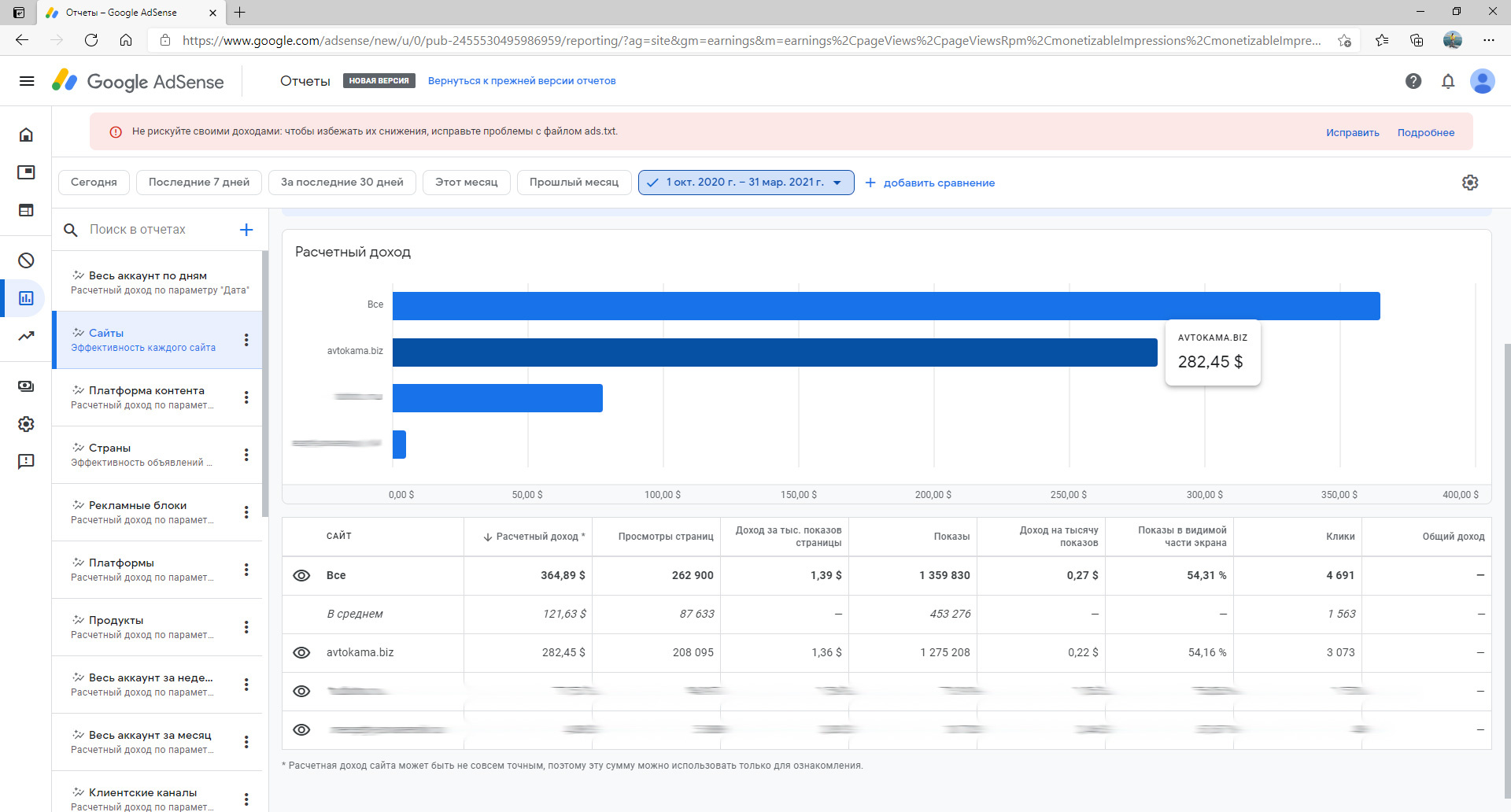Viewport: 1511px width, 812px height.
Task: Open options menu for Сайты report
Action: coord(246,340)
